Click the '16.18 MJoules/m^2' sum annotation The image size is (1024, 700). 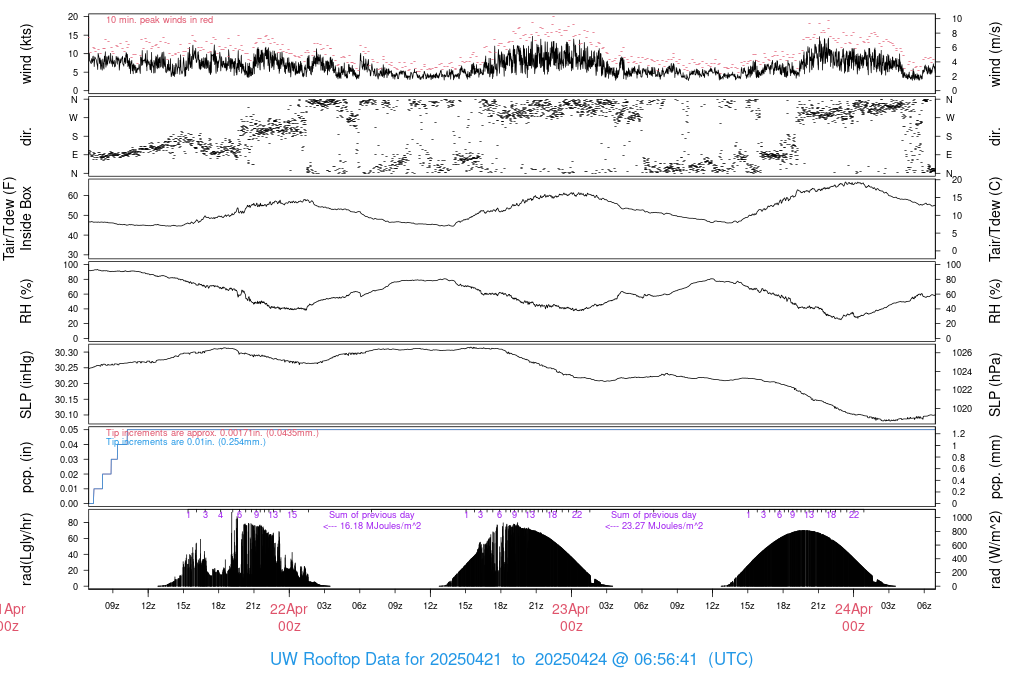pyautogui.click(x=372, y=525)
